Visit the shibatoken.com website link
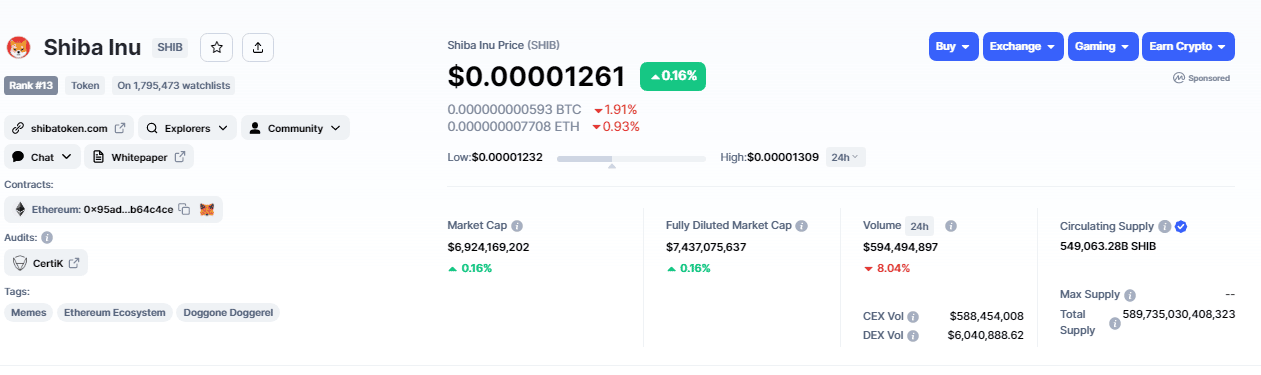 [69, 128]
